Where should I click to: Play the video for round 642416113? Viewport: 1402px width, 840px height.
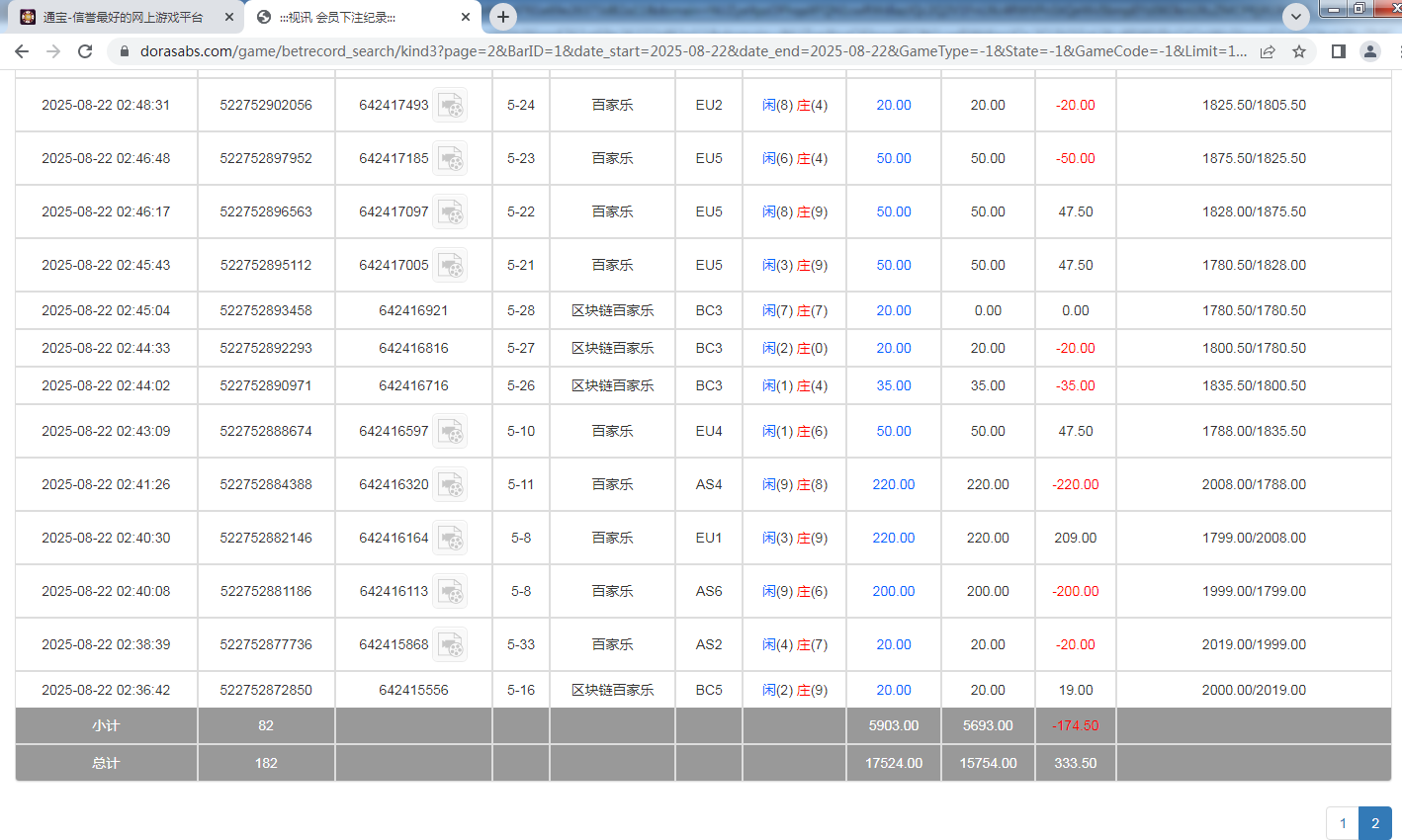tap(451, 591)
